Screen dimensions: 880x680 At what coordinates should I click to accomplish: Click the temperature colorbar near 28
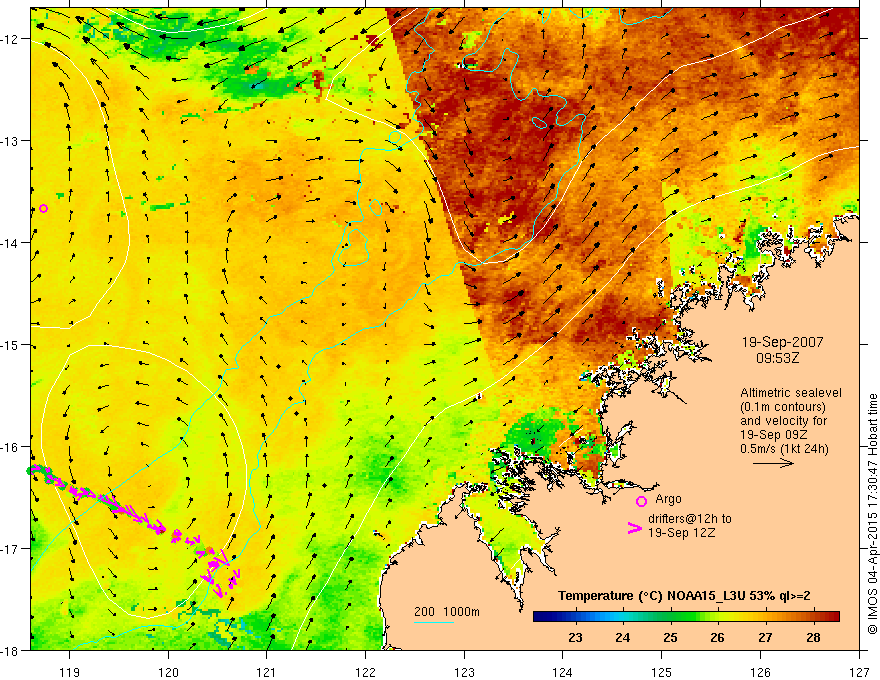[x=813, y=617]
